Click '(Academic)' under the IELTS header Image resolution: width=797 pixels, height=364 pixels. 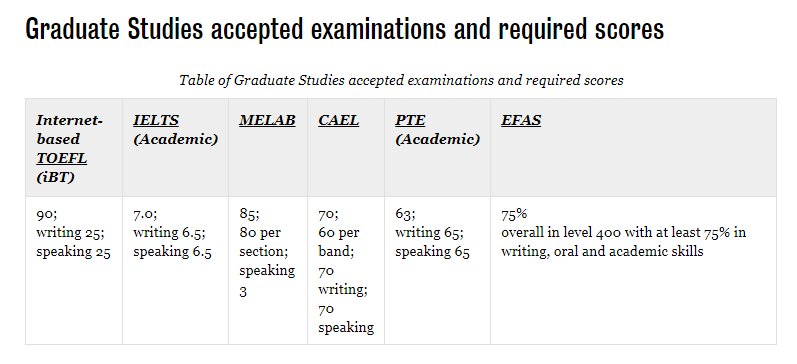tap(176, 139)
